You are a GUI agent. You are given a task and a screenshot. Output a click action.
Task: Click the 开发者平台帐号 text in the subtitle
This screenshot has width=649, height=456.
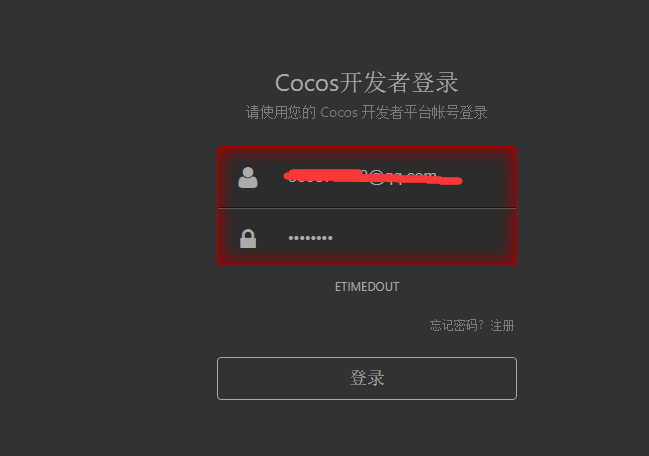(x=411, y=112)
